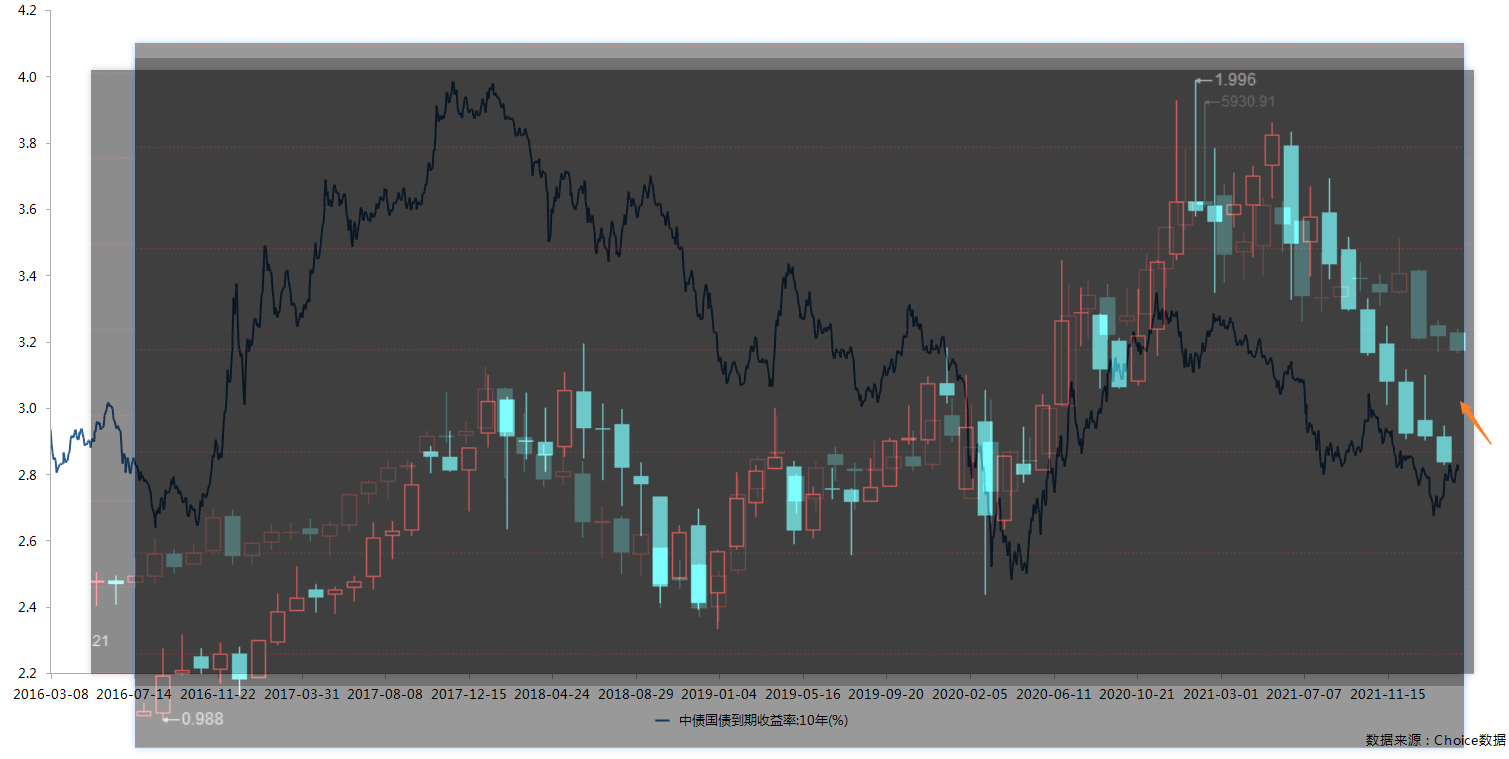1509x759 pixels.
Task: Click the 2.2 y-axis label
Action: pos(27,673)
